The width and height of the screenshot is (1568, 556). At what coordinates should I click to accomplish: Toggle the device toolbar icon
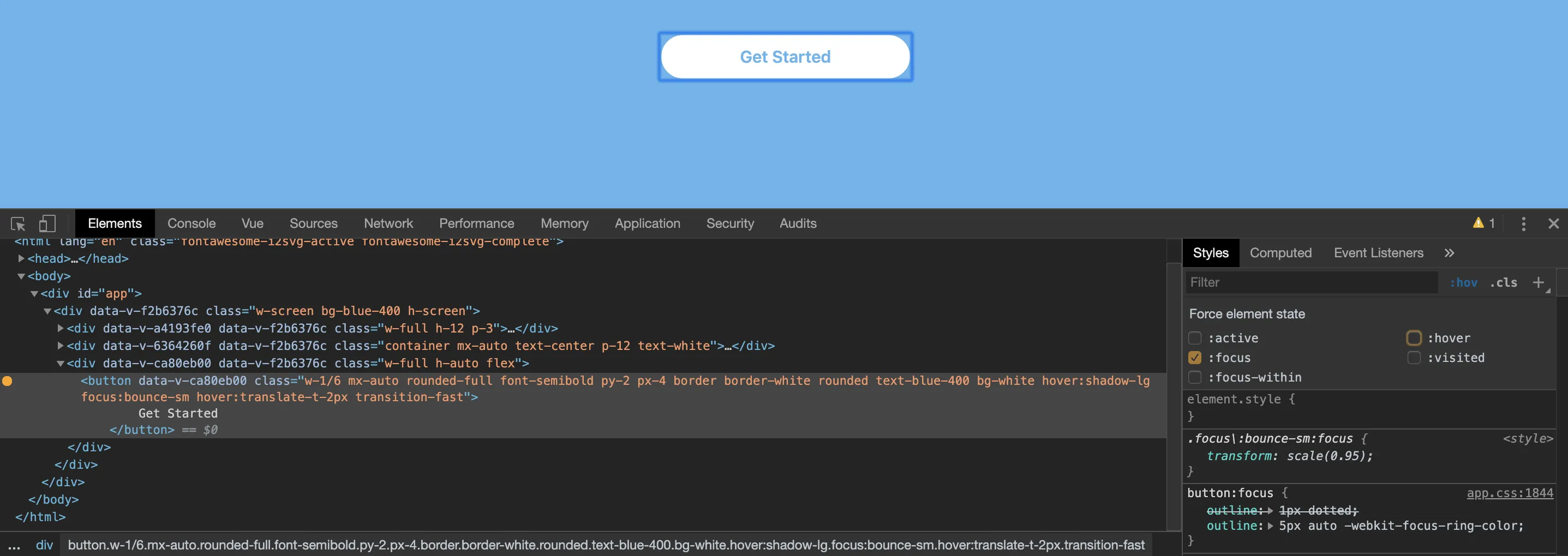[47, 224]
